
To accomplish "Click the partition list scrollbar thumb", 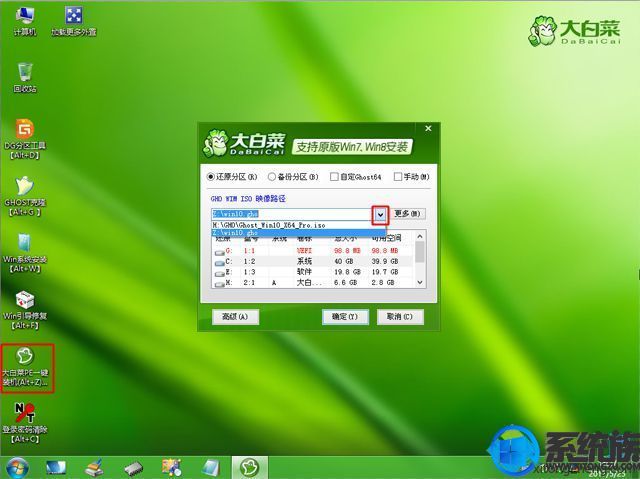I will click(420, 251).
